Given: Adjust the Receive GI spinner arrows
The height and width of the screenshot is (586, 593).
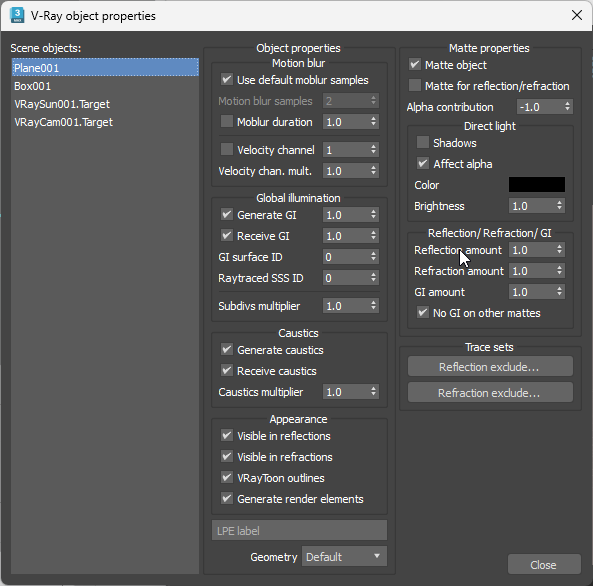Looking at the screenshot, I should pyautogui.click(x=373, y=236).
